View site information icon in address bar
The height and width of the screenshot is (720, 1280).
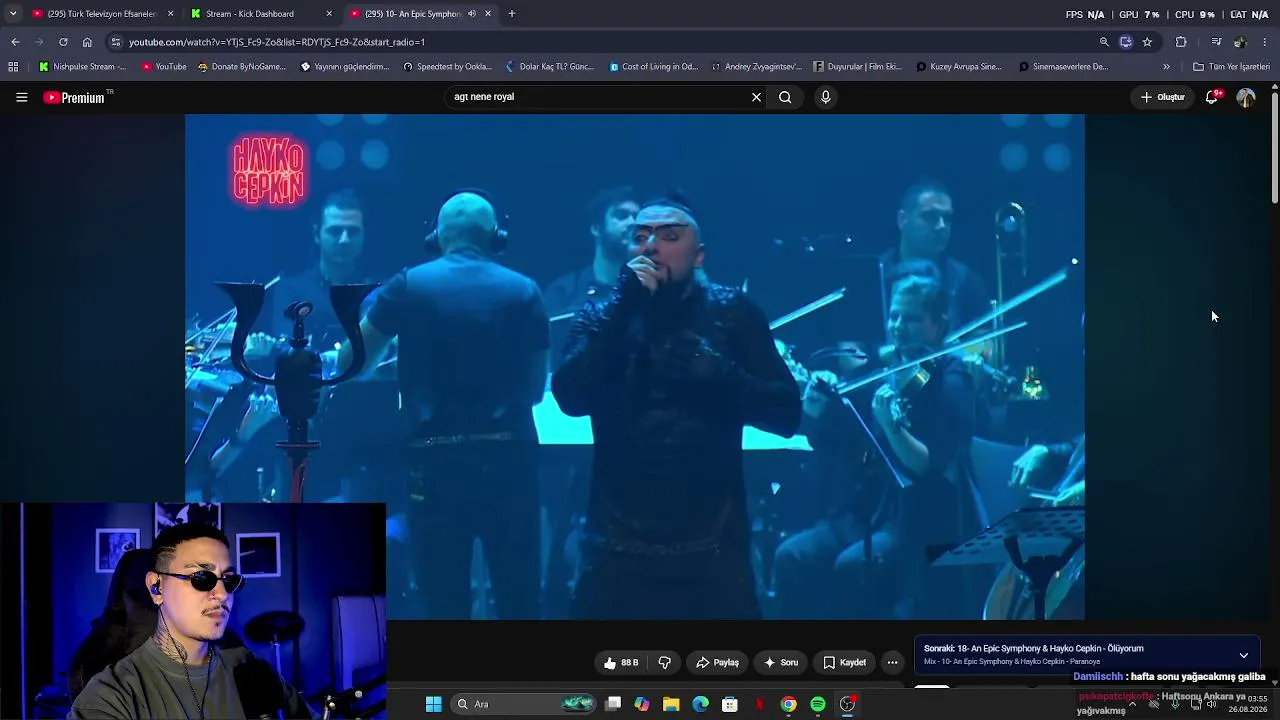(x=116, y=42)
